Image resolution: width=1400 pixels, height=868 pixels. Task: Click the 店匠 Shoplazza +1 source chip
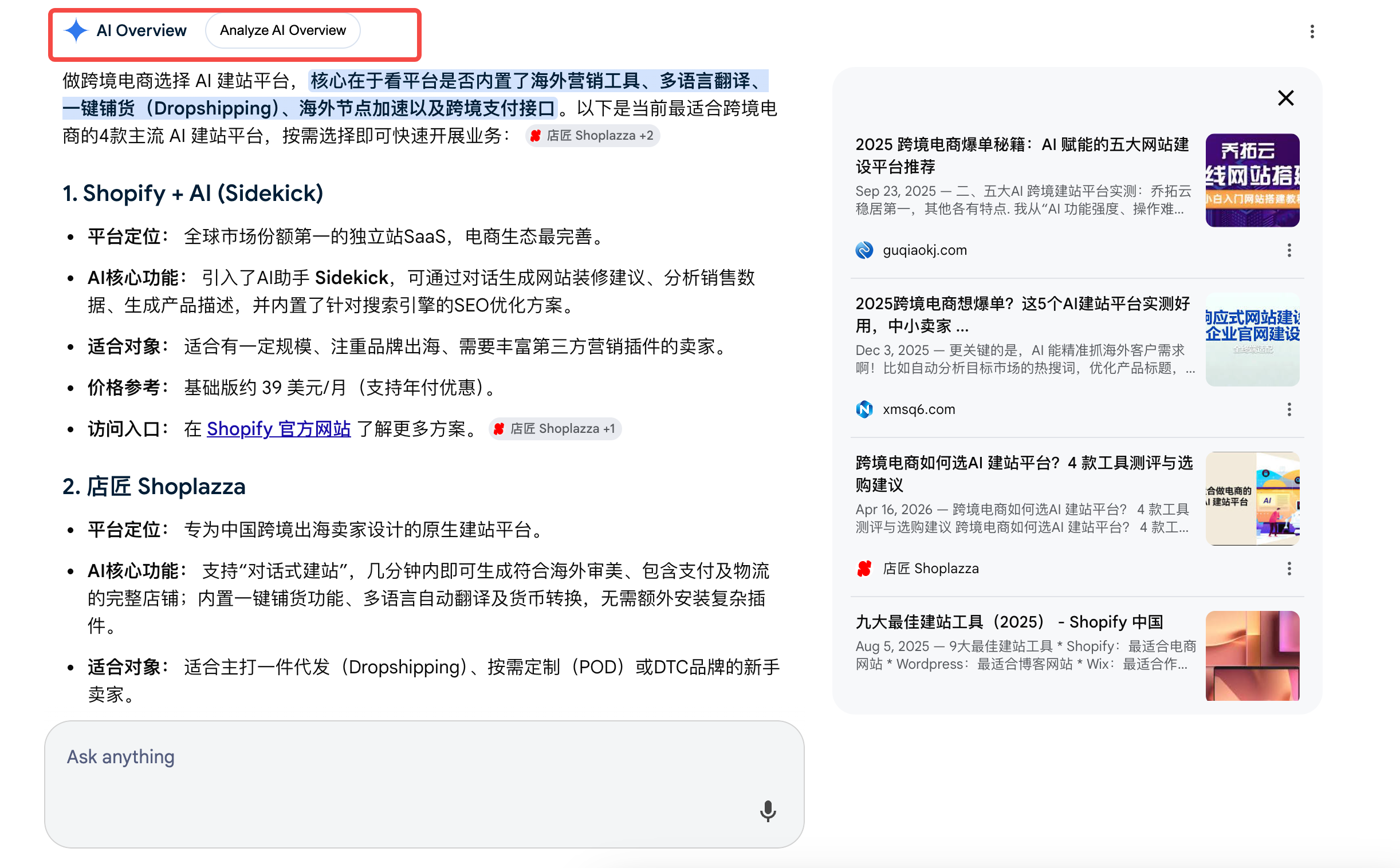(555, 429)
